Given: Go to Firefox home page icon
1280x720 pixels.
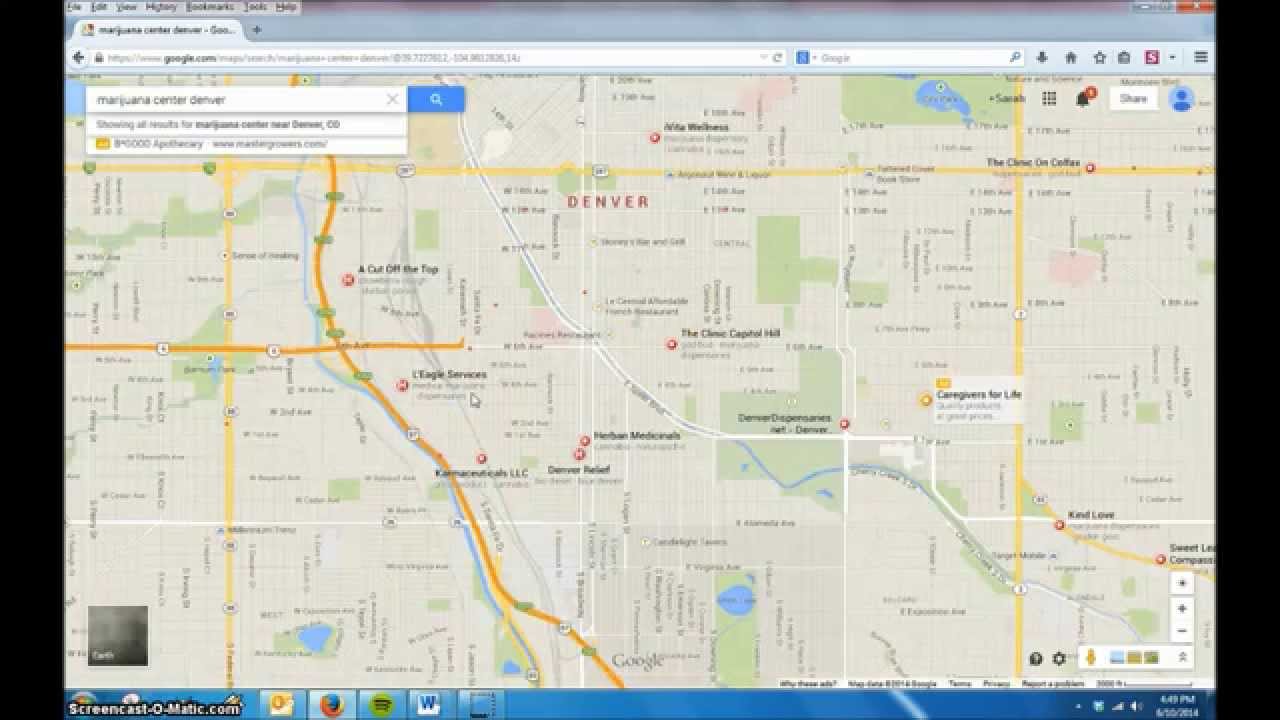Looking at the screenshot, I should [x=1071, y=58].
